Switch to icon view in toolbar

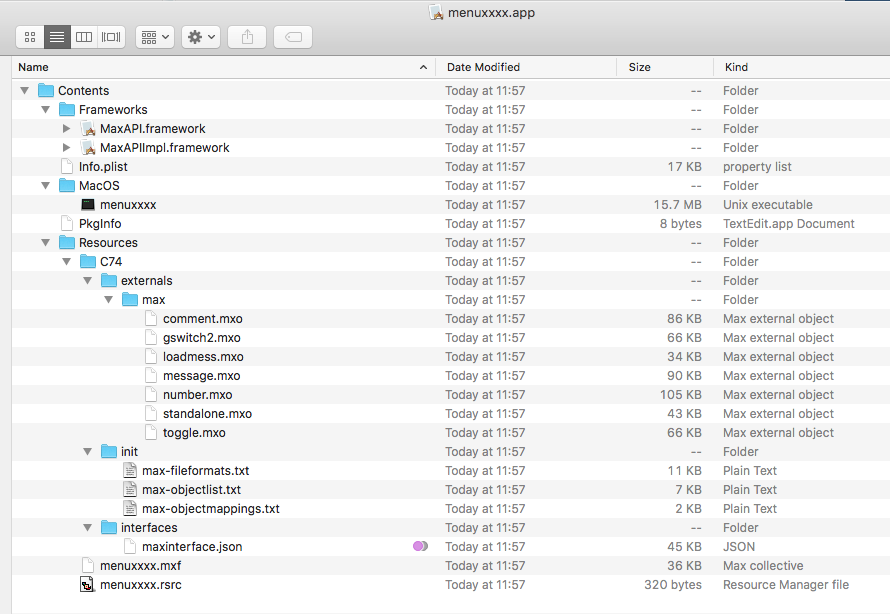[30, 37]
